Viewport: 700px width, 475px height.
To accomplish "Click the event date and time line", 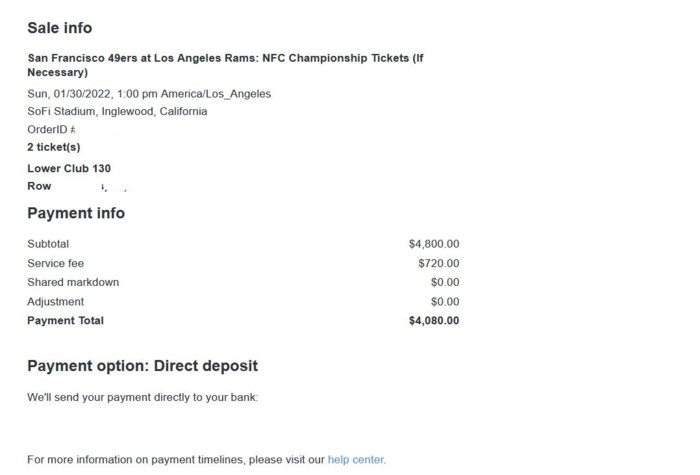I will coord(149,94).
